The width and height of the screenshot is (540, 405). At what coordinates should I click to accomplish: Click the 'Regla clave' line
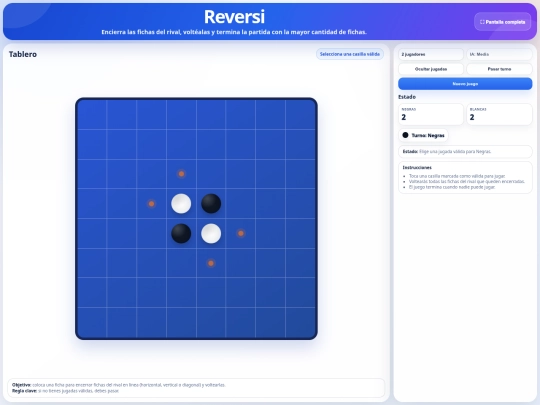[65, 391]
